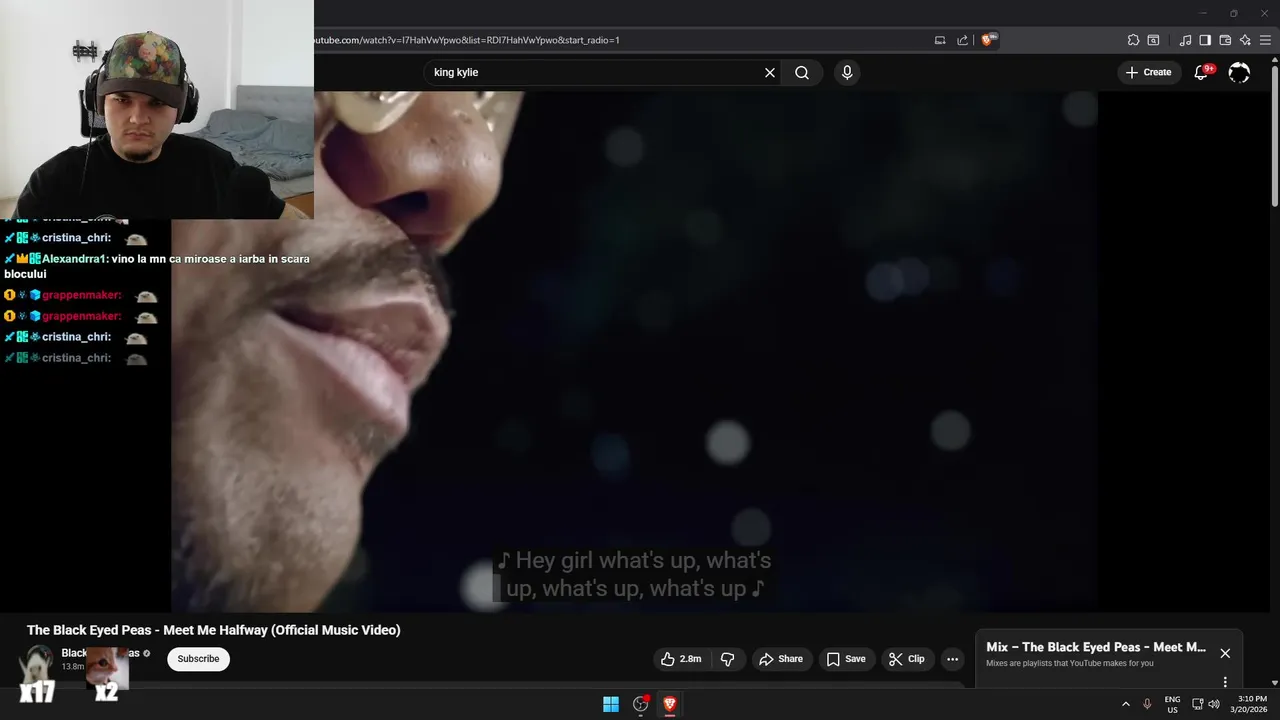Click the Share button under the video
This screenshot has height=720, width=1280.
pyautogui.click(x=781, y=659)
